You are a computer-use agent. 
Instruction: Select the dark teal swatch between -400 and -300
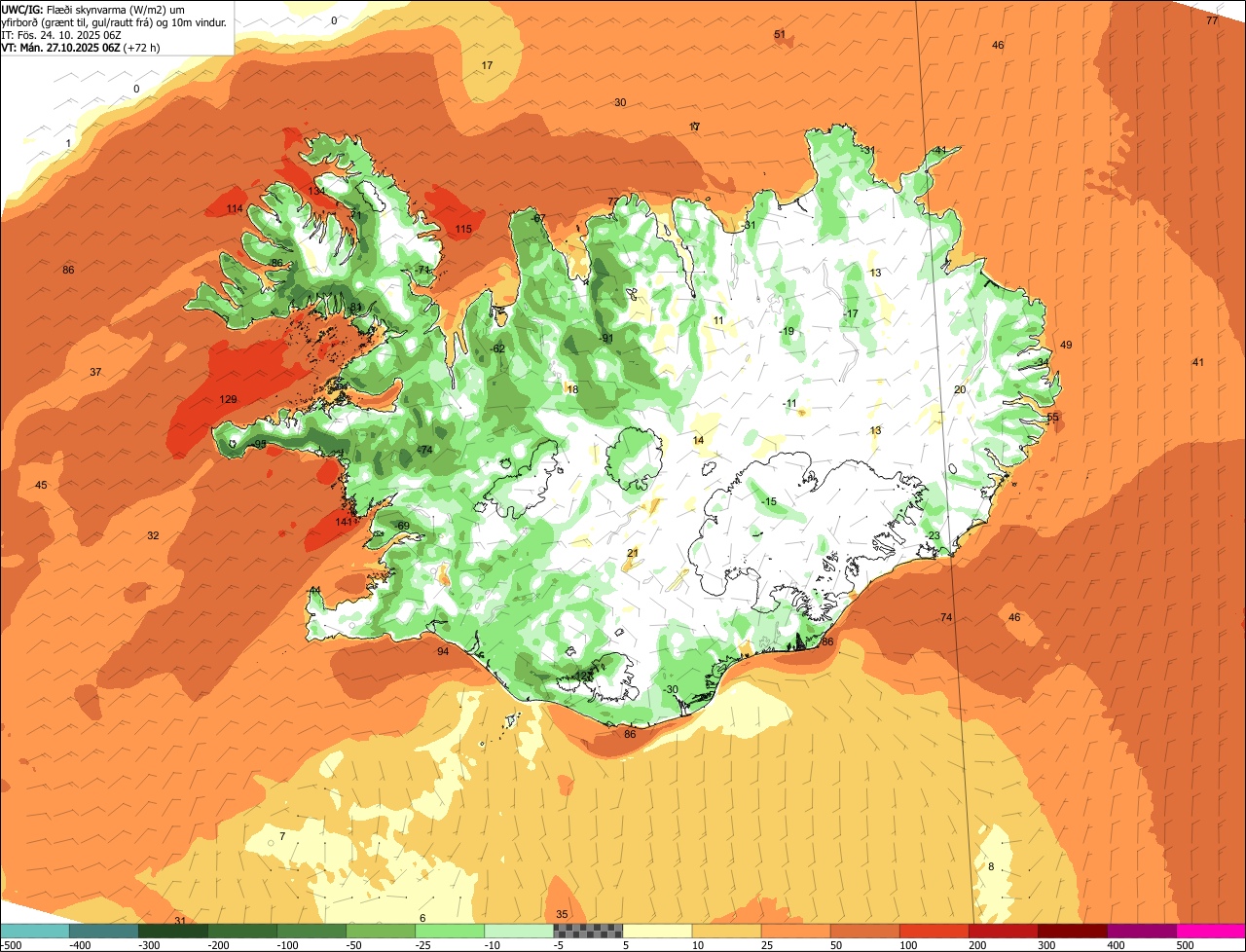[105, 931]
